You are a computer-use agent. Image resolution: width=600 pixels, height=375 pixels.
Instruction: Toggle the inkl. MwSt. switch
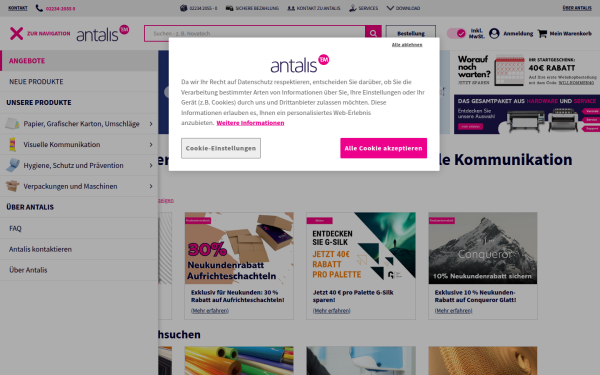tap(457, 33)
